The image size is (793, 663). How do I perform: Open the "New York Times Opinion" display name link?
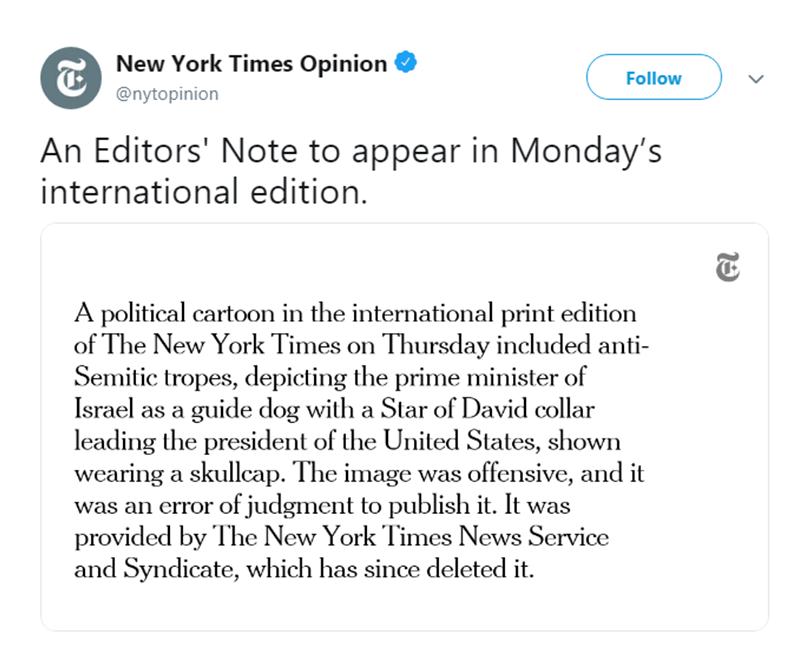251,64
